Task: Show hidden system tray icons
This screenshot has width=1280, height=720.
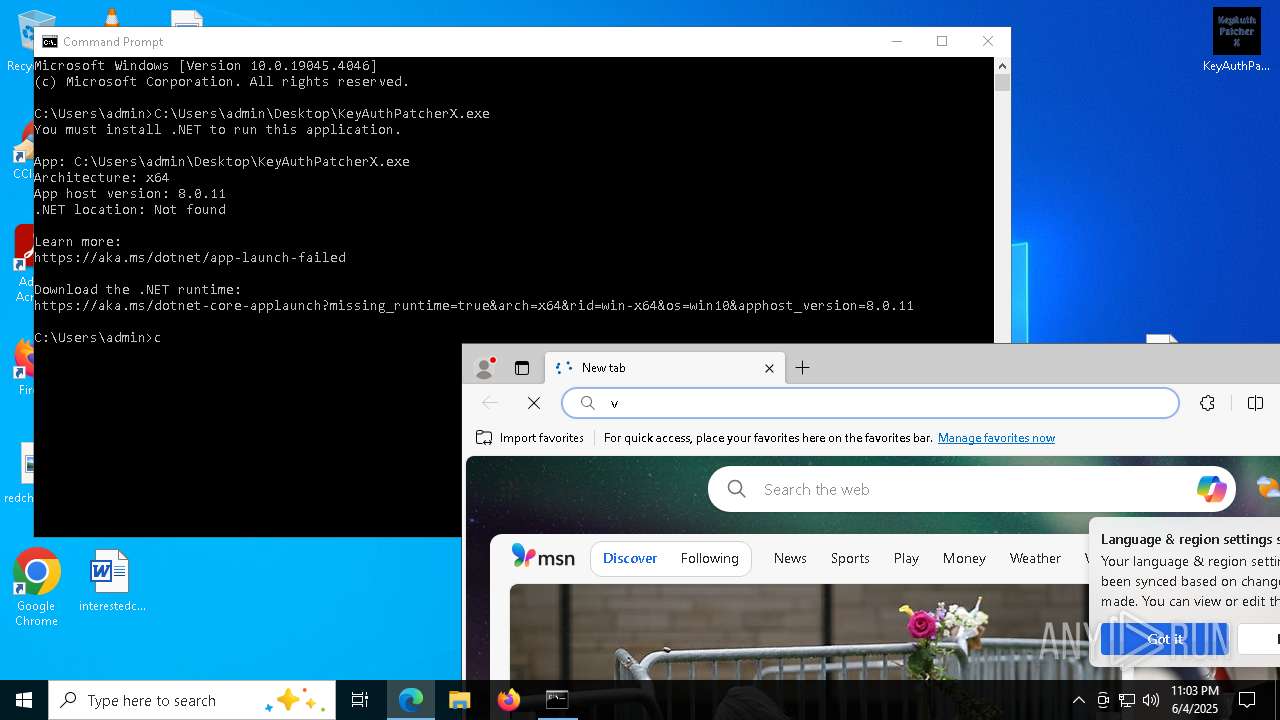Action: 1078,700
